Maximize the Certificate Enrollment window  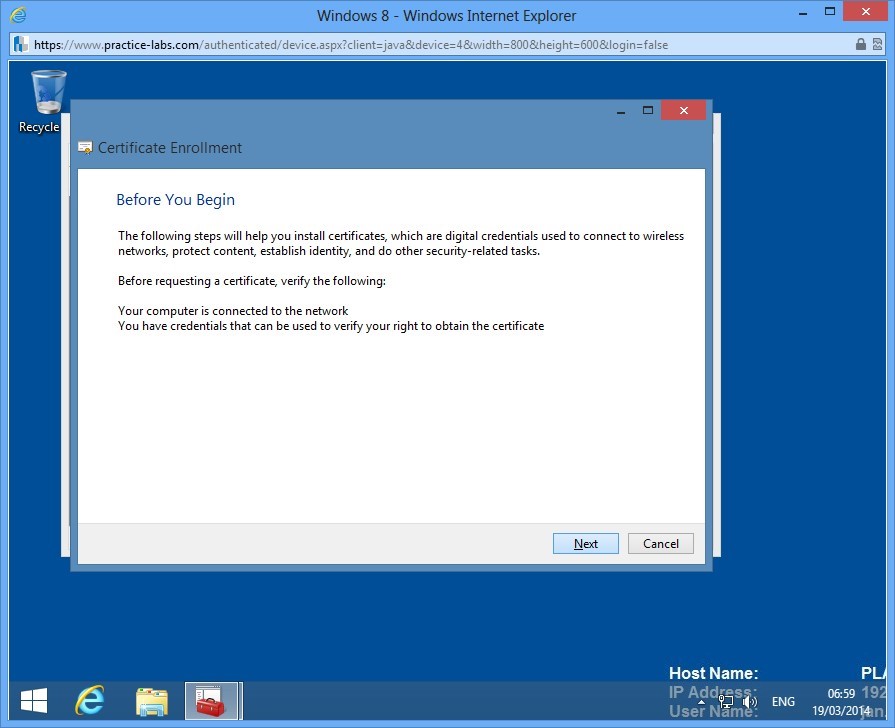click(649, 110)
